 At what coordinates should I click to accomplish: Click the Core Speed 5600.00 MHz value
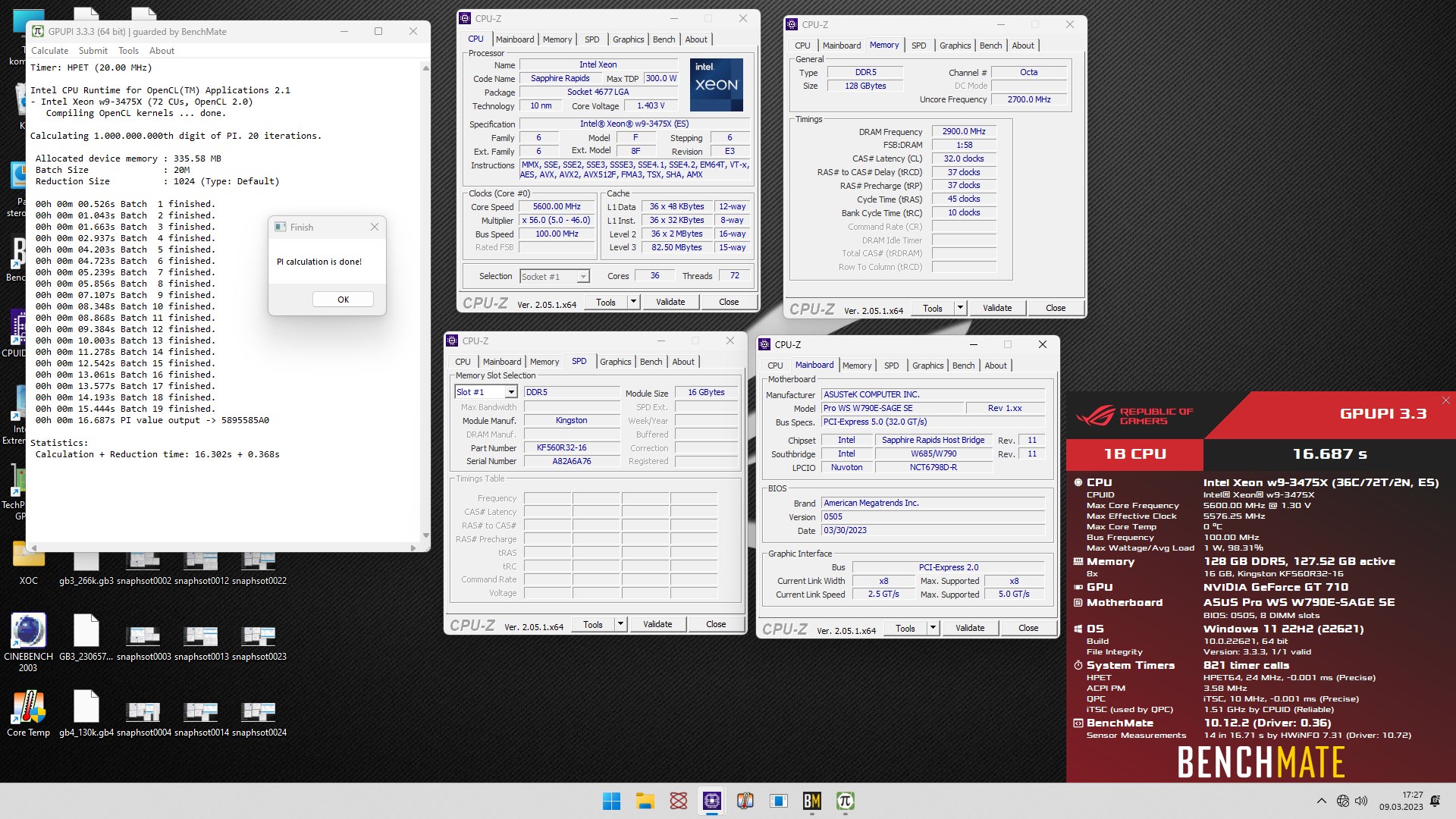tap(557, 206)
